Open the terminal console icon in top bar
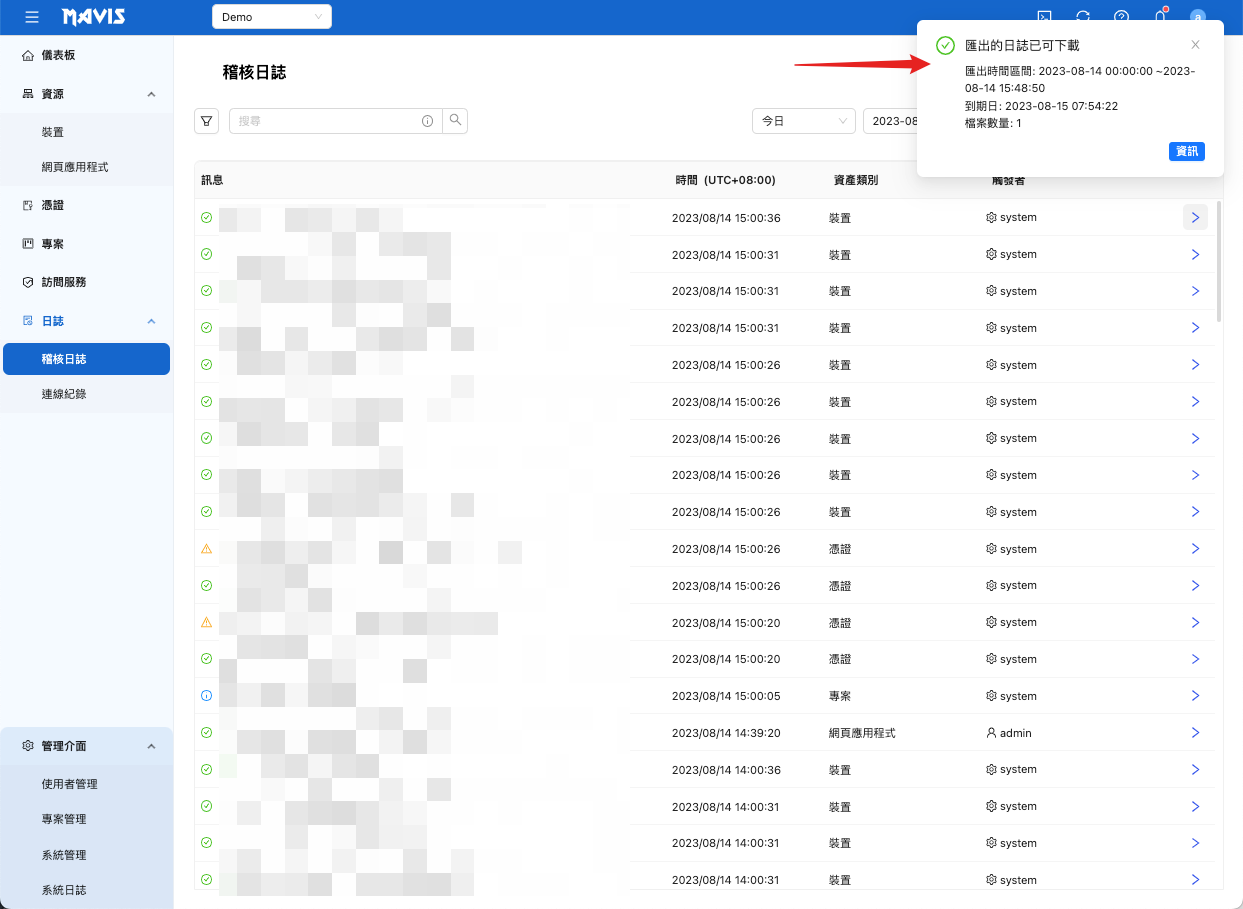 coord(1044,16)
